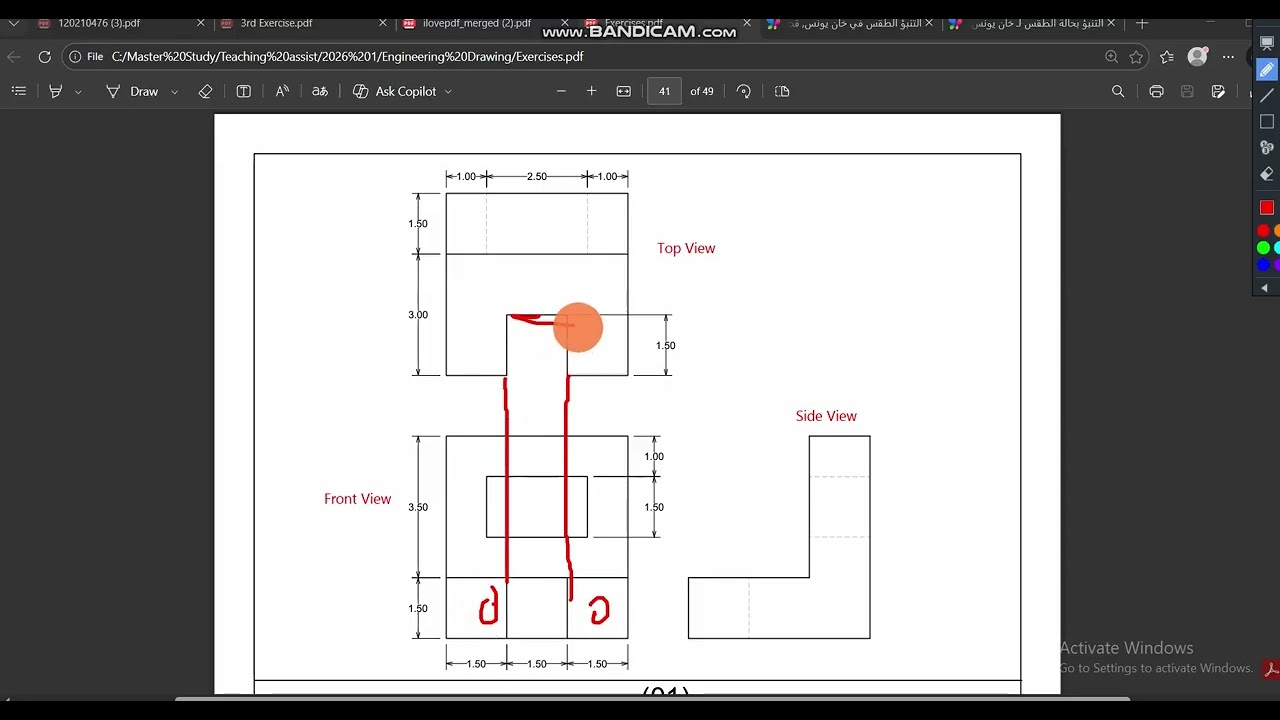
Task: Pick the red circle color
Action: point(1263,231)
